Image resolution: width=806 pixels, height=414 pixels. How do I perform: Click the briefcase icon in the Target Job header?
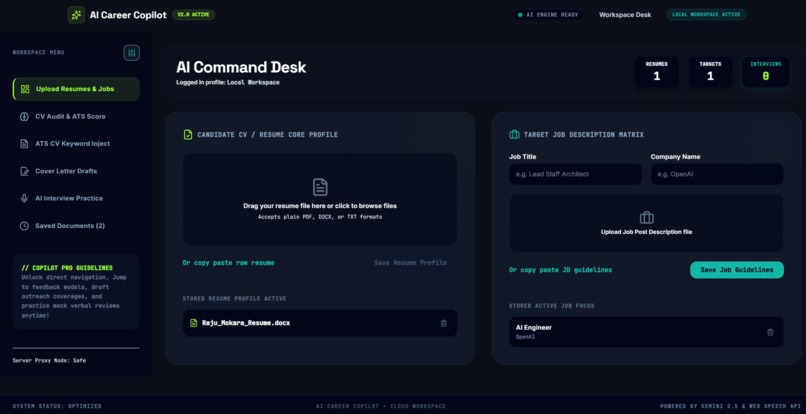click(514, 134)
